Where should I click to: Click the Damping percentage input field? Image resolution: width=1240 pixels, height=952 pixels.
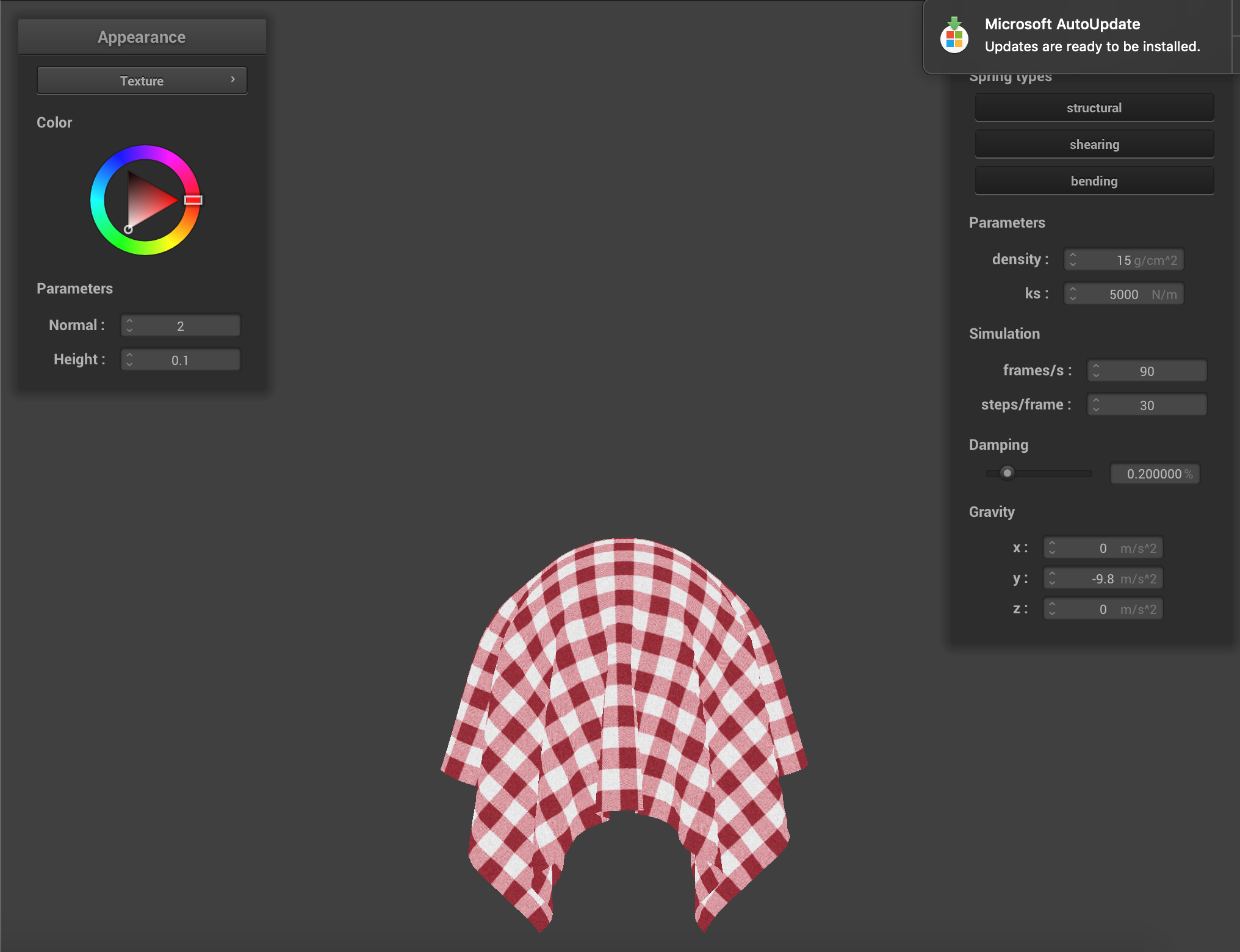pyautogui.click(x=1155, y=474)
